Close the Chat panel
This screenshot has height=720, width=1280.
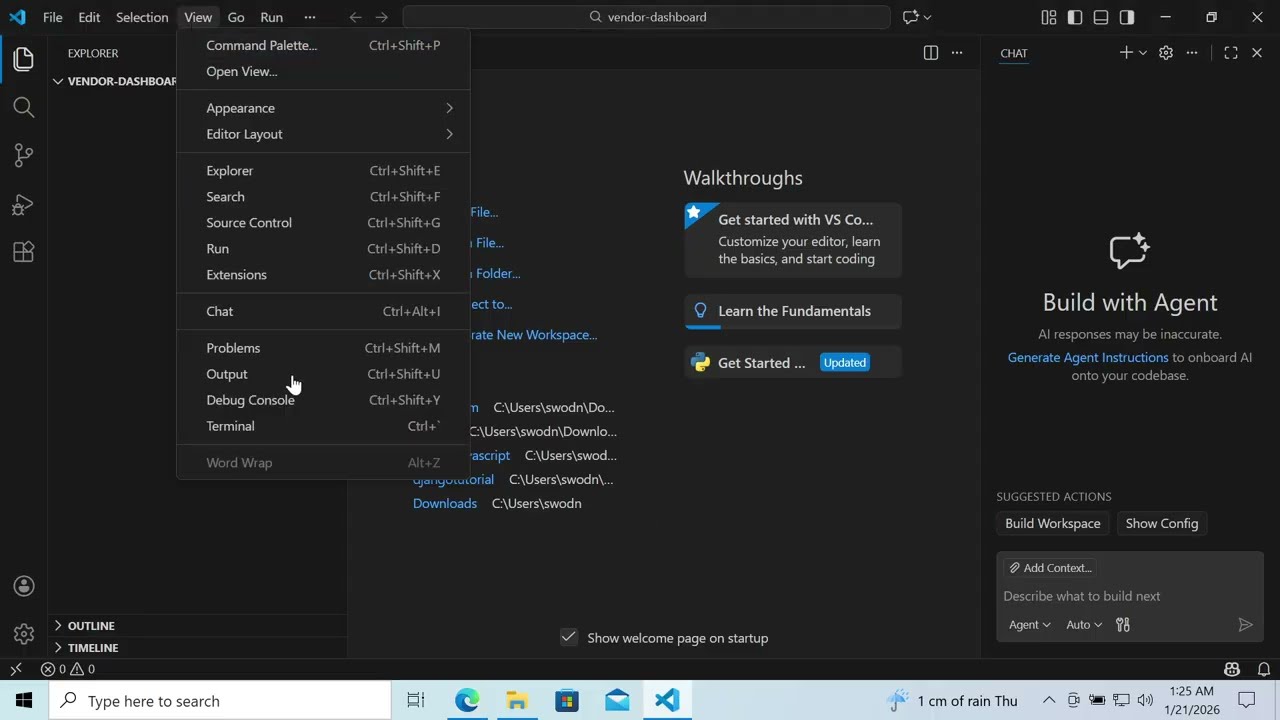click(x=1257, y=53)
